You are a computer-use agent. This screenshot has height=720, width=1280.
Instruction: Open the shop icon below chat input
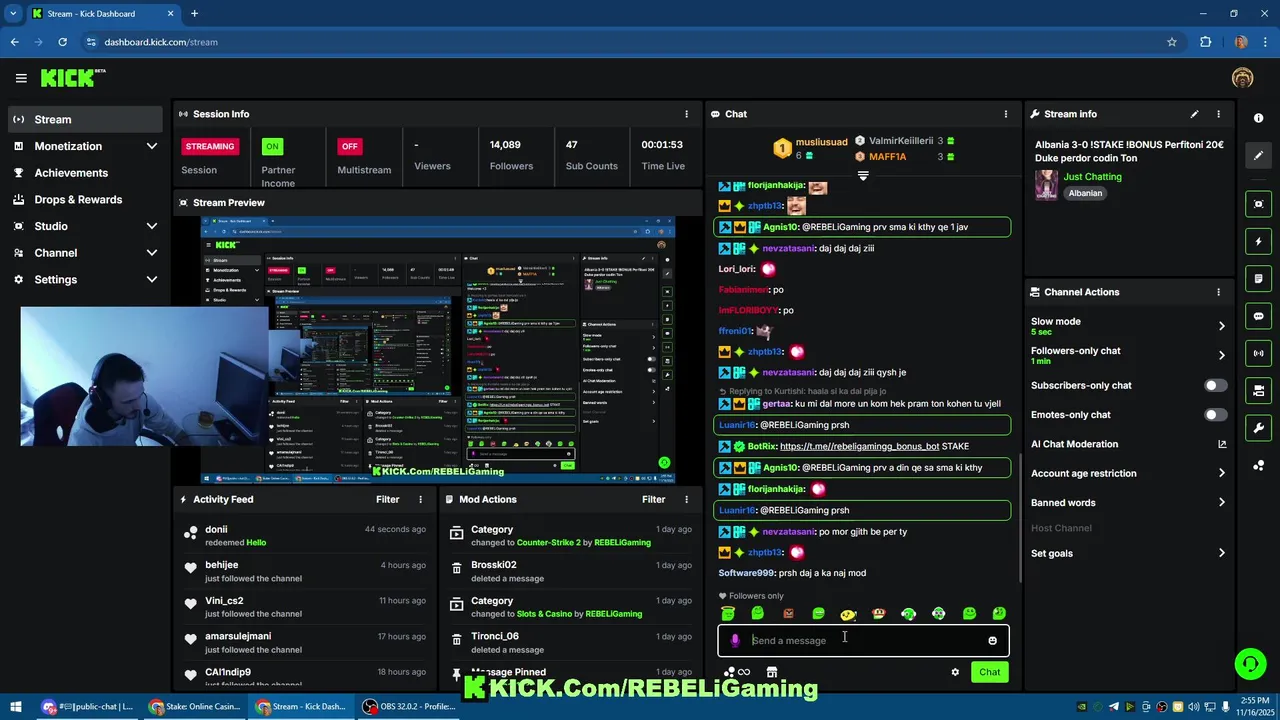point(771,672)
